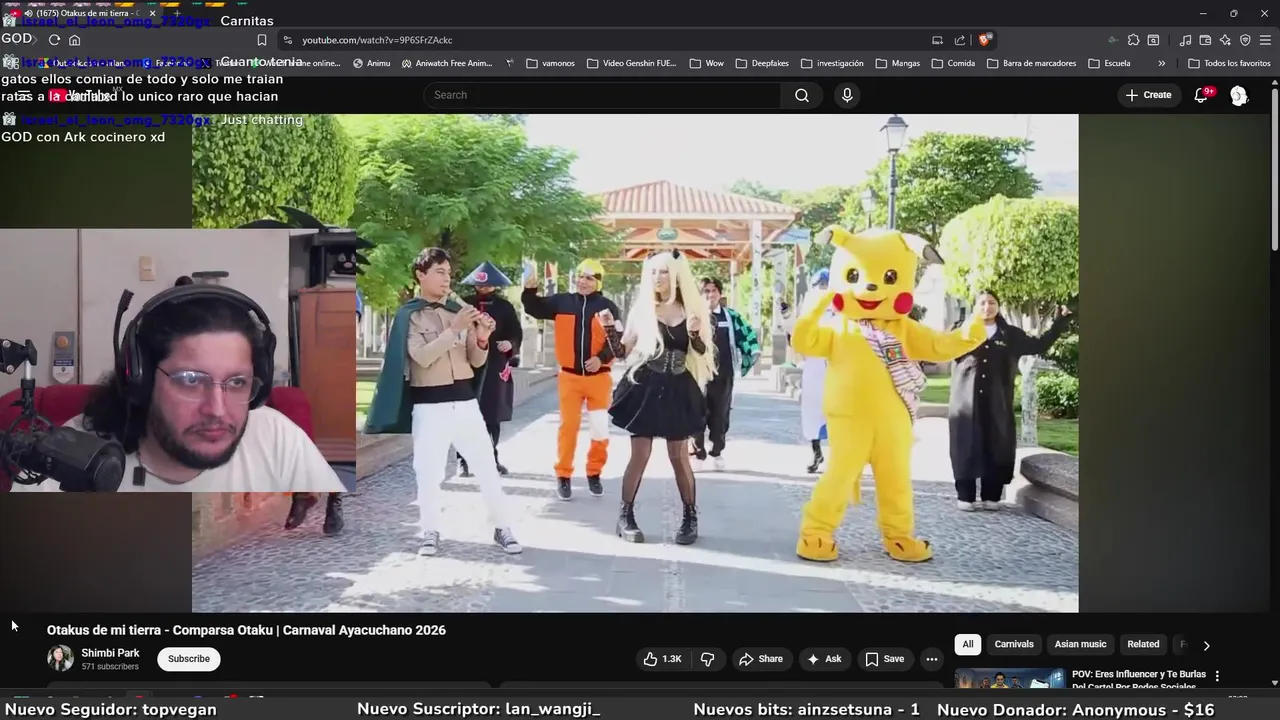Bookmark this page with the bookmark icon

262,40
